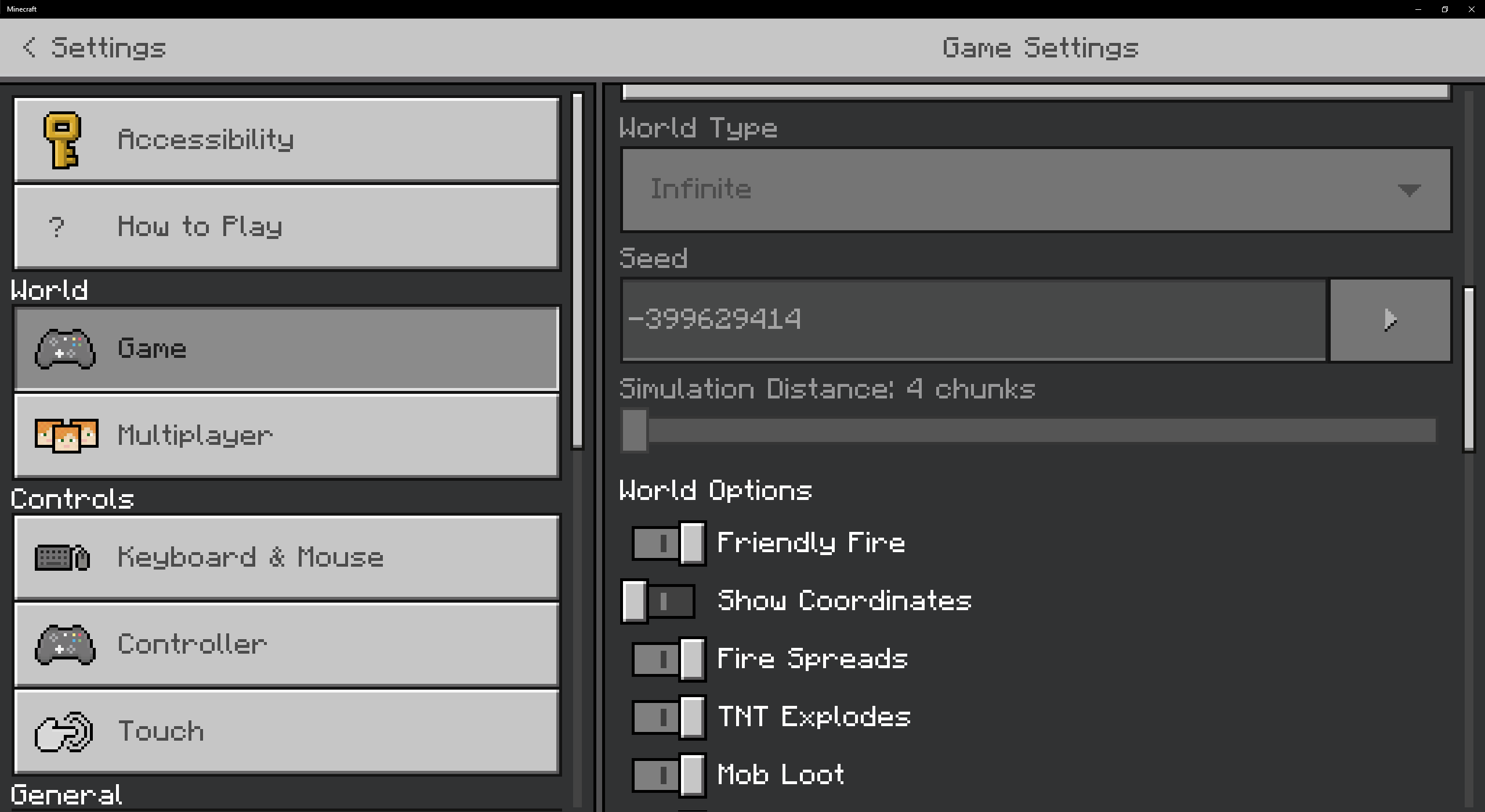Click the Keyboard & Mouse icon
1485x812 pixels.
pos(63,557)
